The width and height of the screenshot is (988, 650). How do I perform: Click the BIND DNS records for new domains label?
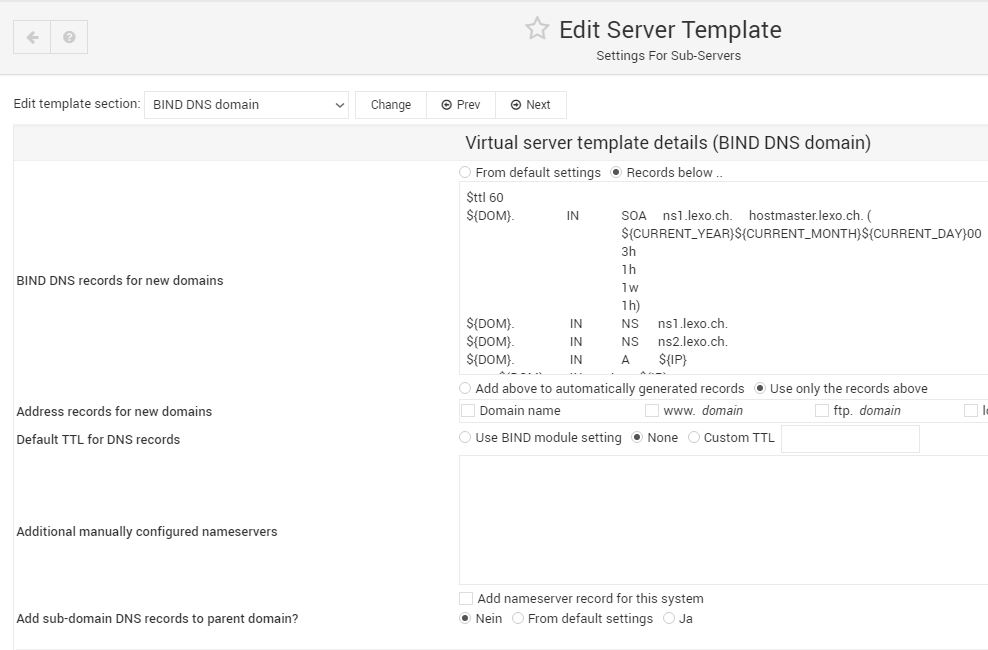(x=120, y=280)
